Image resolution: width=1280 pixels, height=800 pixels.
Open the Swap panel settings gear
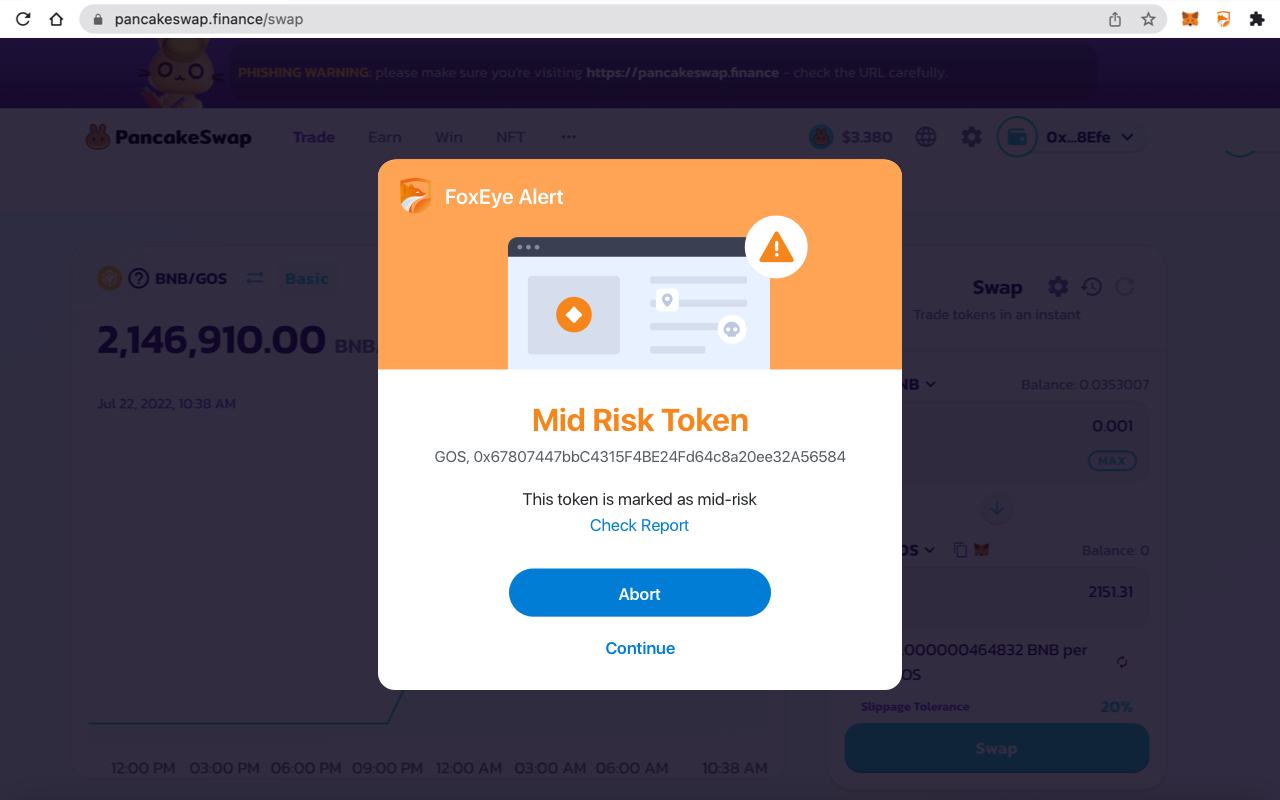pyautogui.click(x=1058, y=287)
